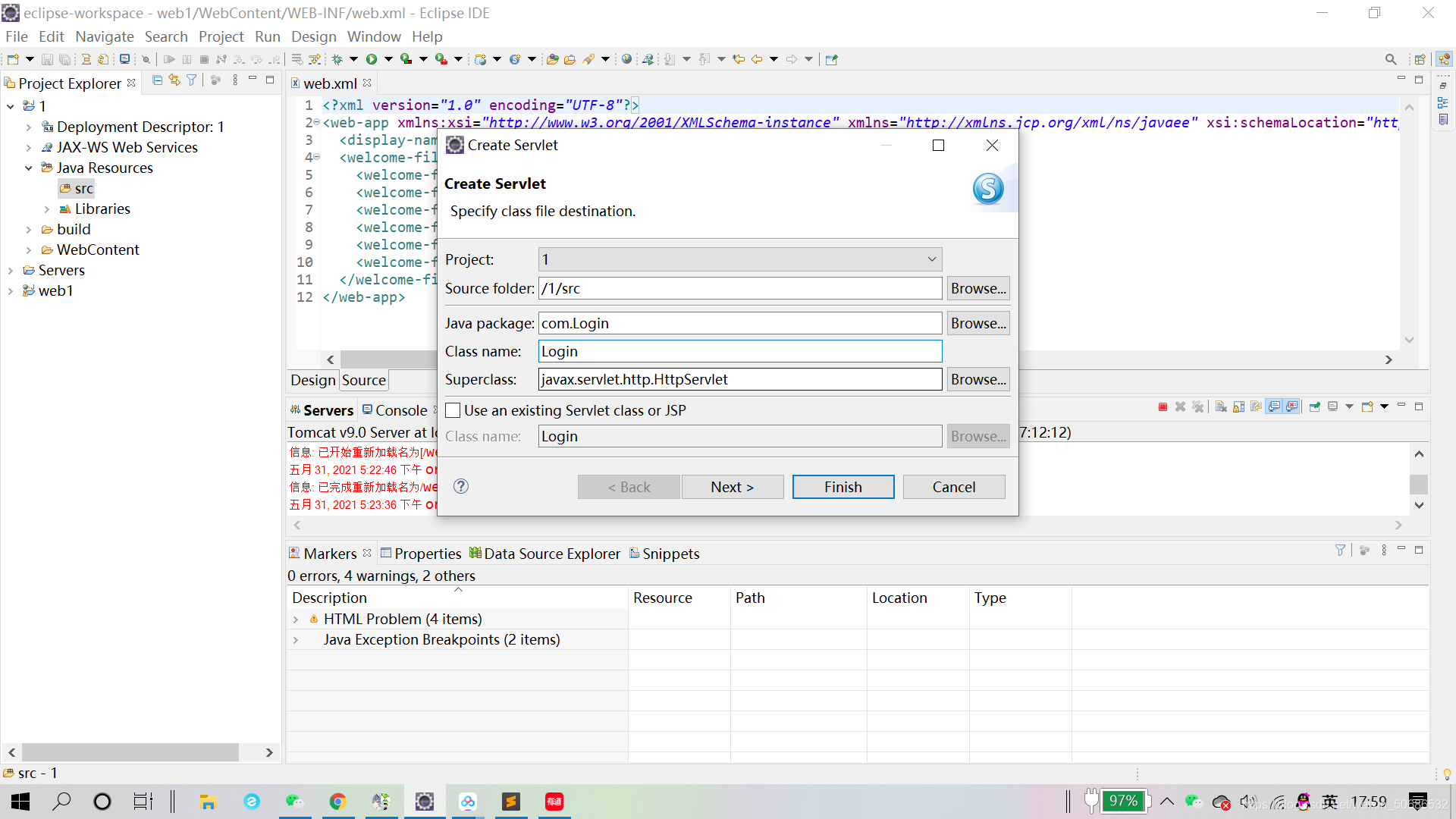1456x819 pixels.
Task: Expand HTML Problem (4 items) row
Action: click(x=296, y=620)
